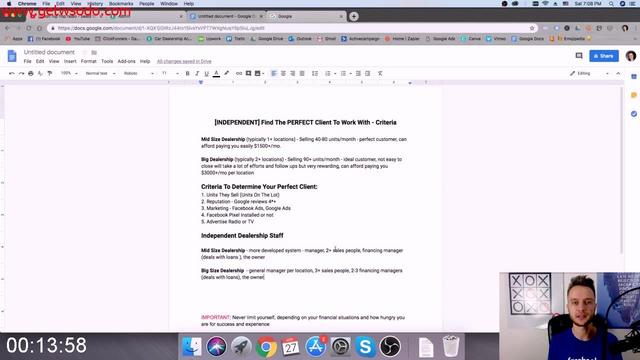Open the Facebook bookmark

(x=44, y=39)
